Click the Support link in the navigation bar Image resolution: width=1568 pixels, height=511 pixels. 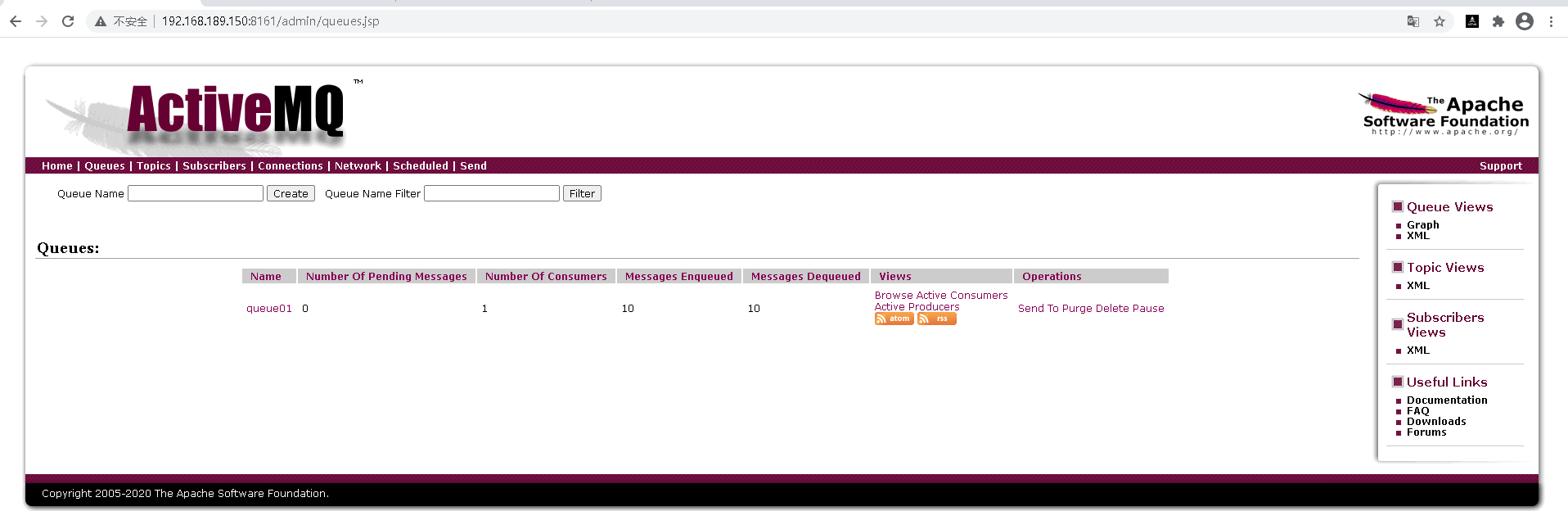[x=1501, y=165]
